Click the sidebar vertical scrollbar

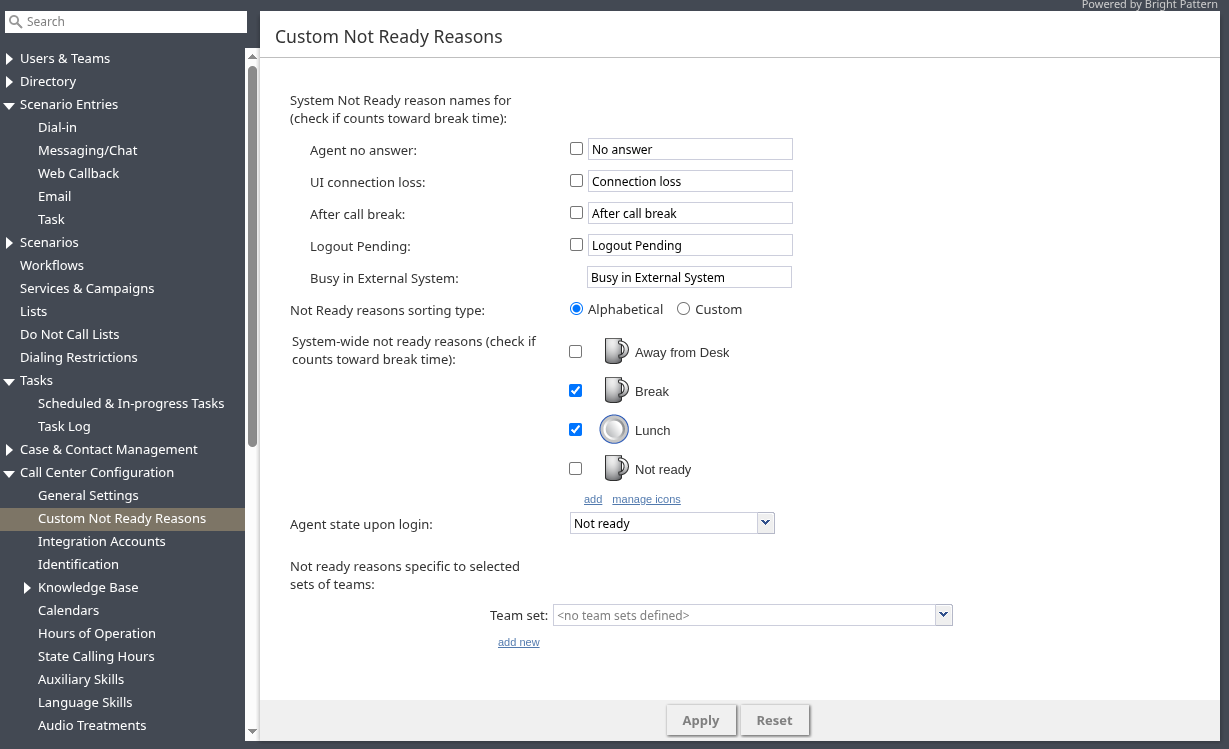pyautogui.click(x=252, y=250)
